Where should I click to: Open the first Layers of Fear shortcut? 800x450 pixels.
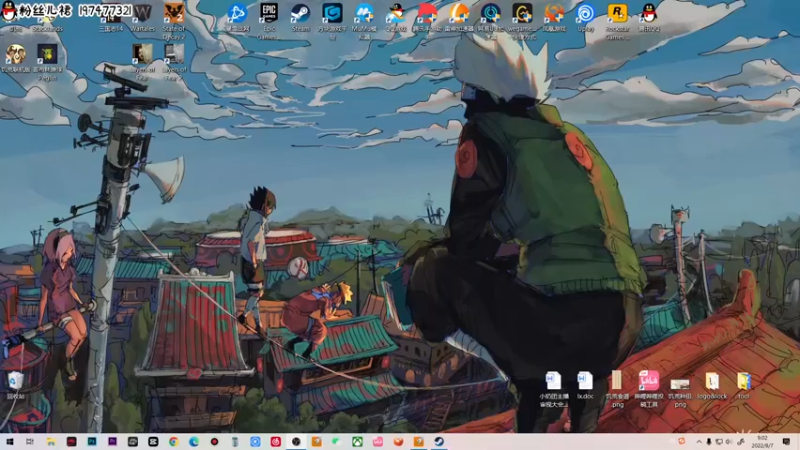coord(142,61)
